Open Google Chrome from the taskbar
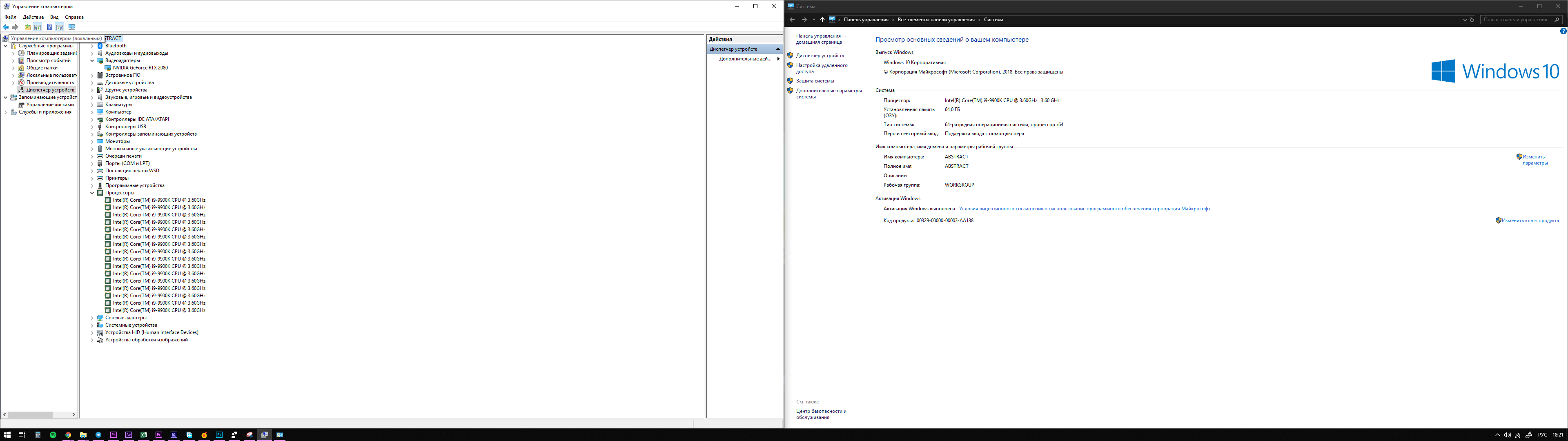Screen dimensions: 1568x441 click(x=68, y=435)
